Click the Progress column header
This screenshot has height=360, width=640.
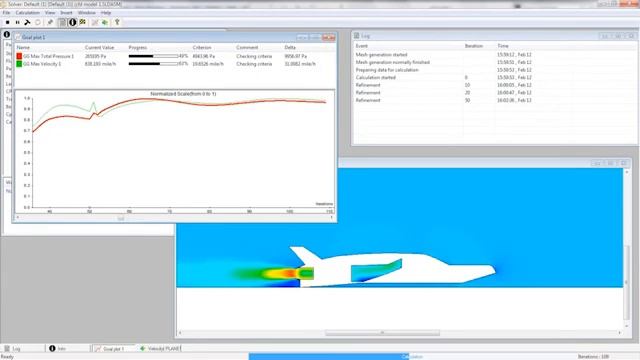138,48
